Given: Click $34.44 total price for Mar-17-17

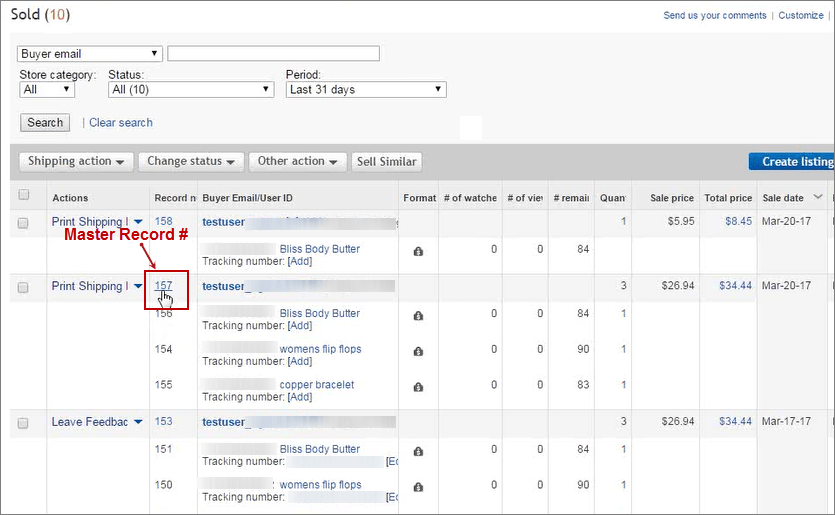Looking at the screenshot, I should tap(735, 421).
